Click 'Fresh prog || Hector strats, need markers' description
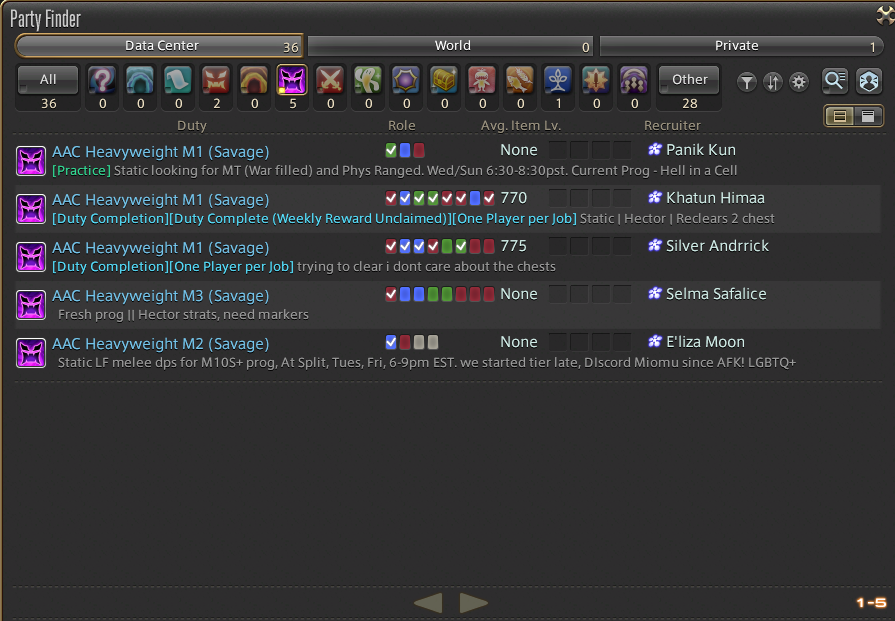This screenshot has height=621, width=895. (183, 314)
